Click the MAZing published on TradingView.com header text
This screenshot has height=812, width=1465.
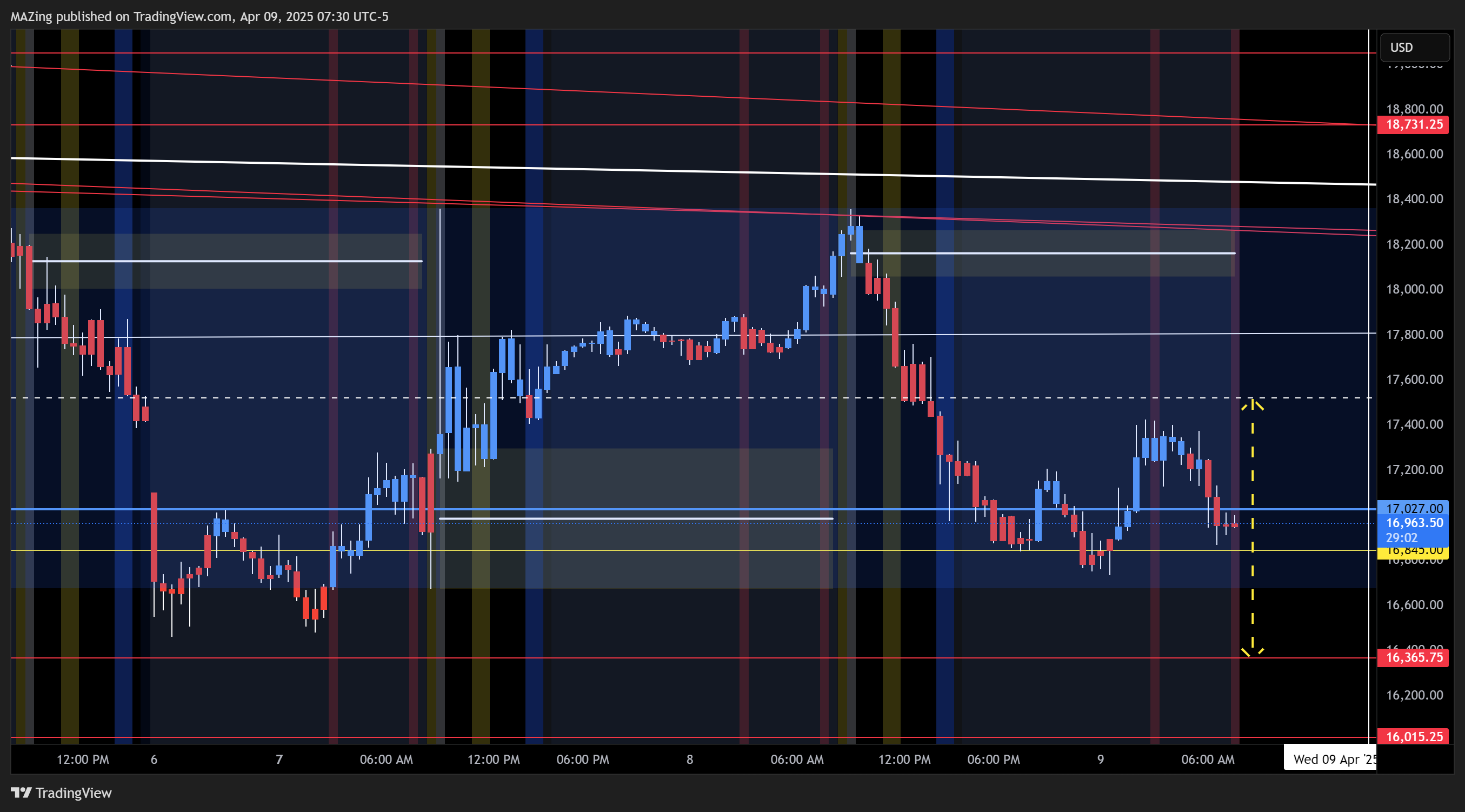click(199, 17)
